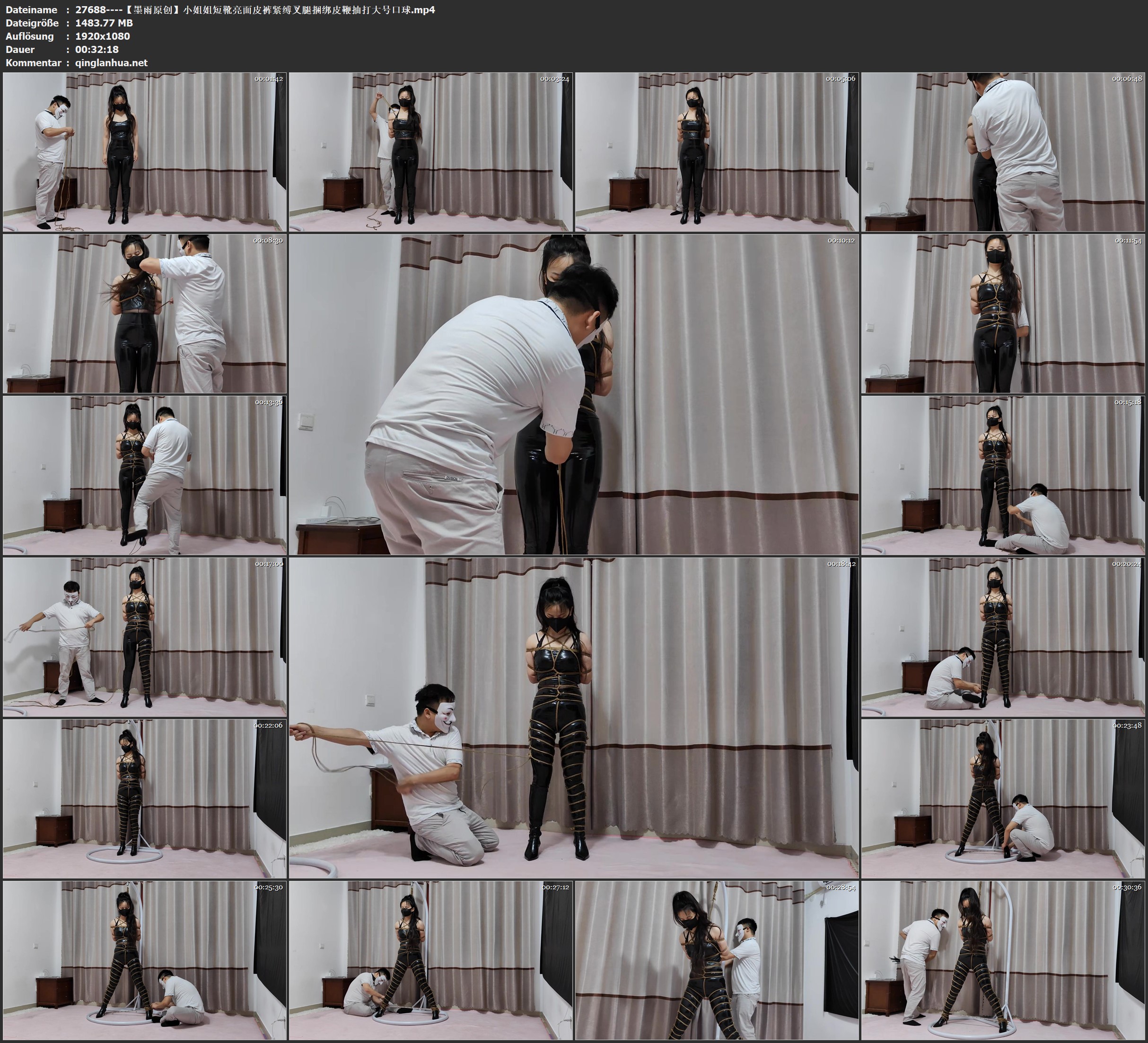This screenshot has height=1043, width=1148.
Task: Click the frame timestamped 00:17:00
Action: (145, 637)
